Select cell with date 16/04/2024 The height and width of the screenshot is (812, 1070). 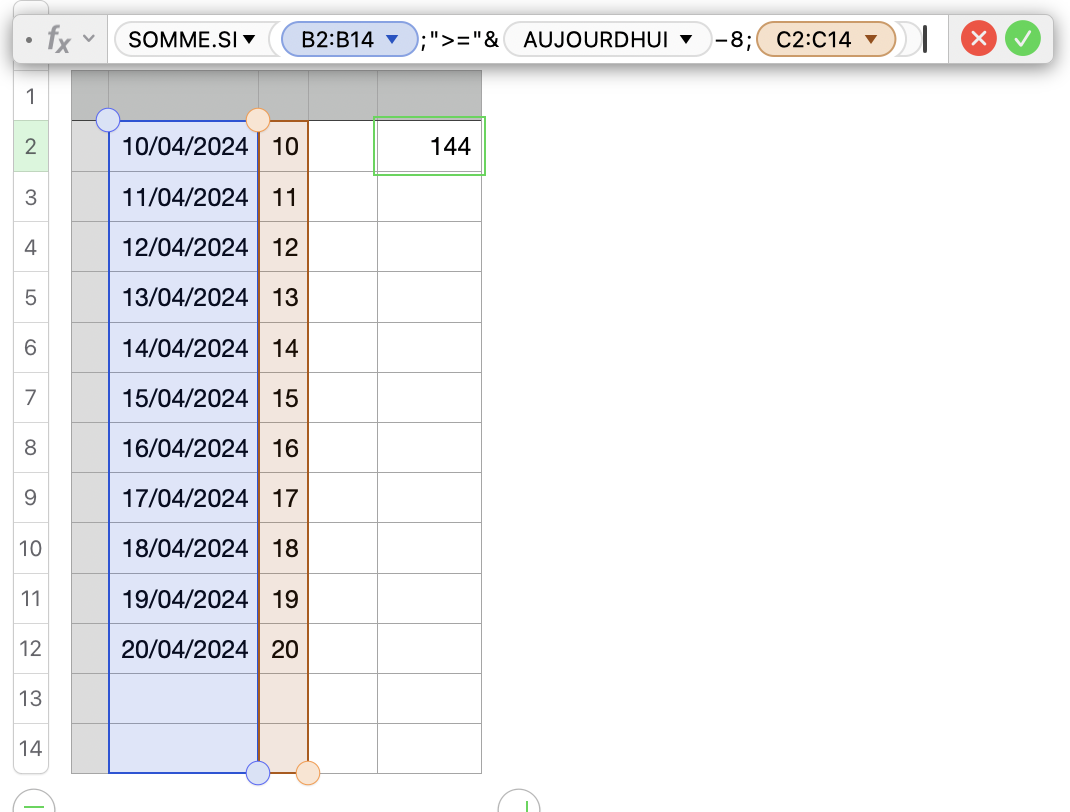tap(184, 448)
